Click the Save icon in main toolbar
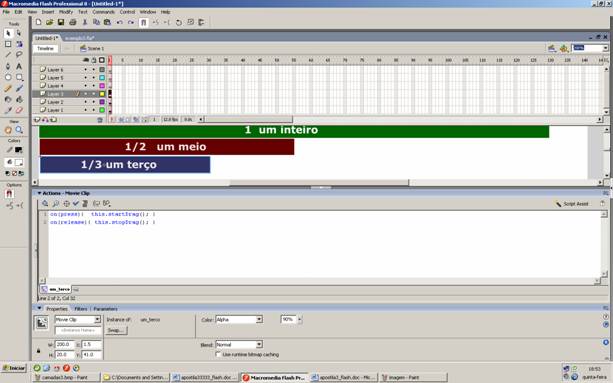 61,22
